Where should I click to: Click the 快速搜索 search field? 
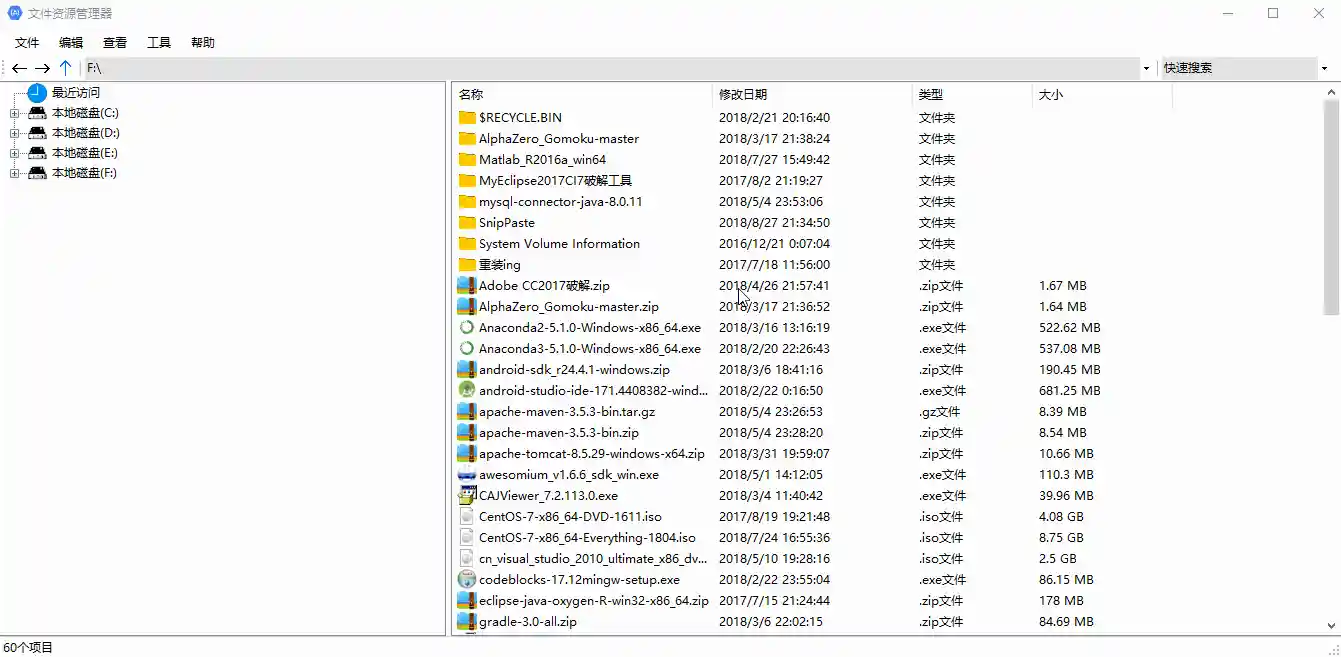(x=1238, y=68)
